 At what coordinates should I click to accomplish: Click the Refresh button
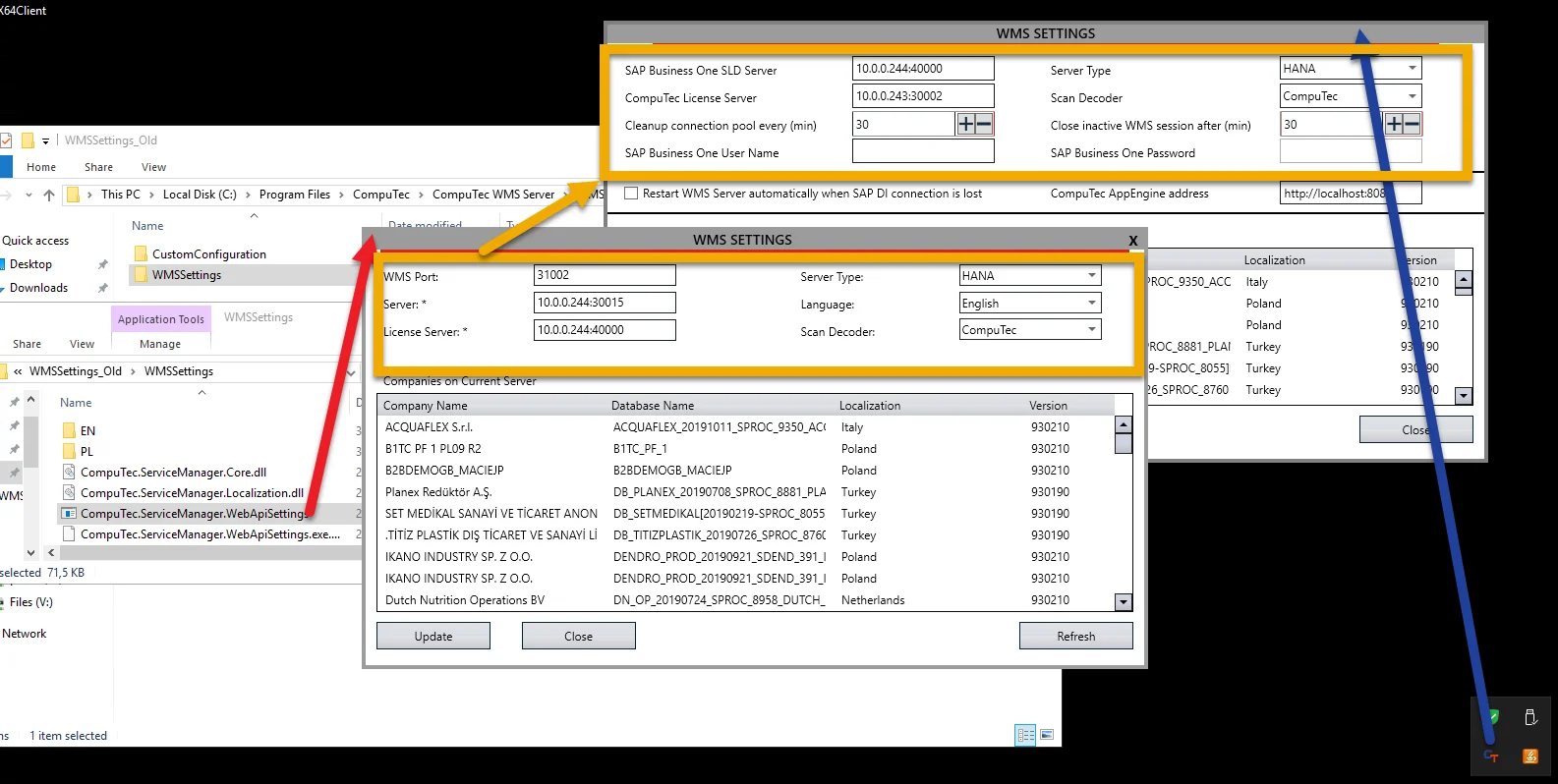tap(1075, 637)
